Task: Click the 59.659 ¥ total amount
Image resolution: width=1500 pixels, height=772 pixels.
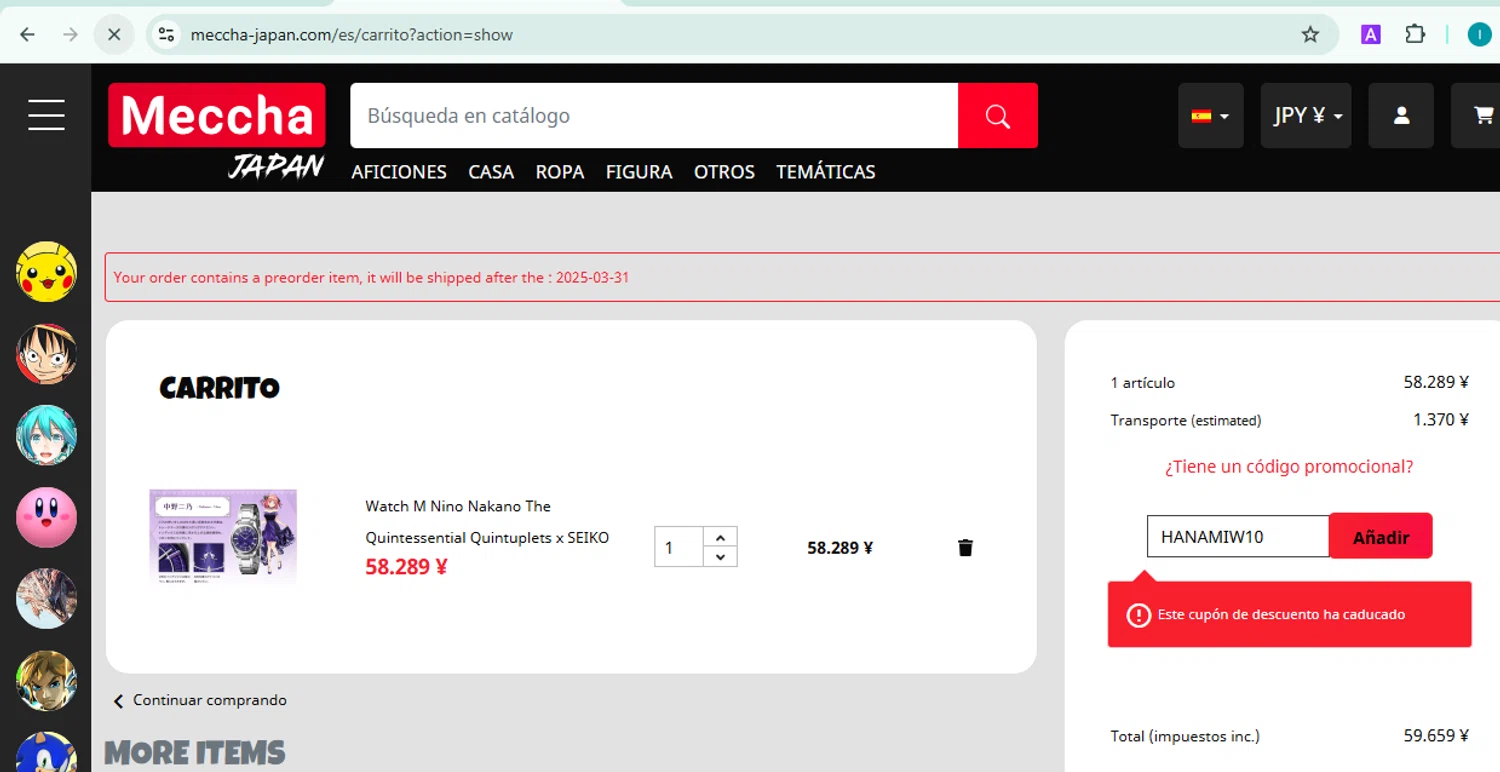Action: [1436, 736]
